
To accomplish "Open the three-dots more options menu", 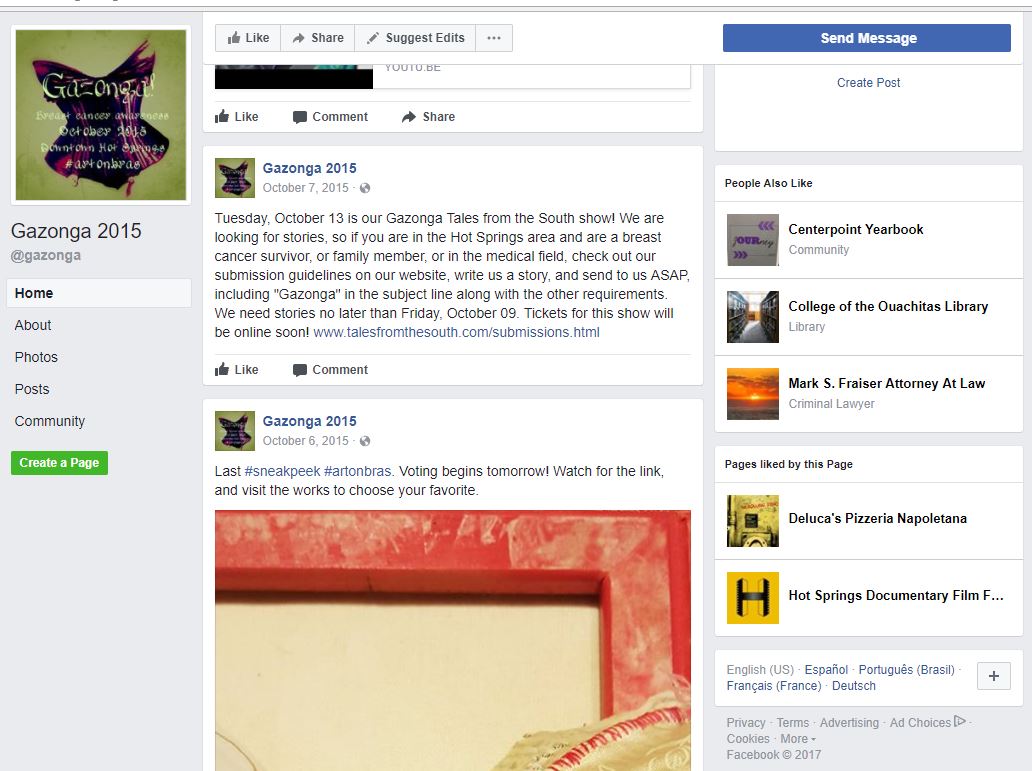I will click(494, 38).
